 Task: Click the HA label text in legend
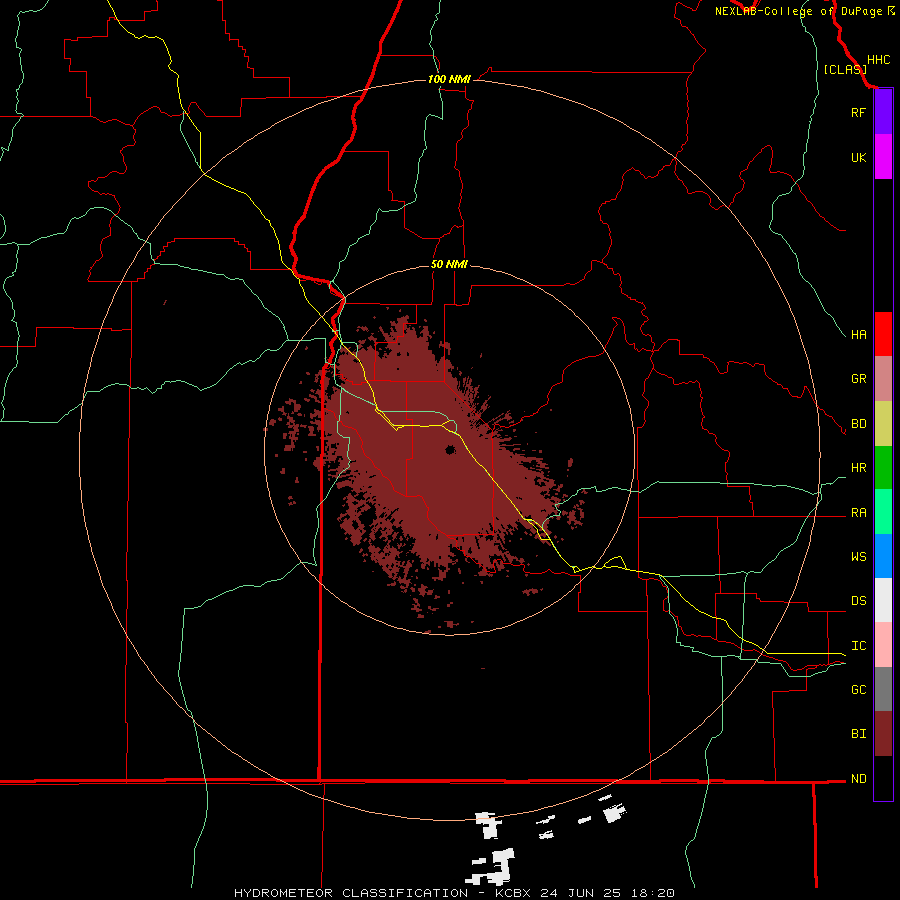click(x=859, y=334)
